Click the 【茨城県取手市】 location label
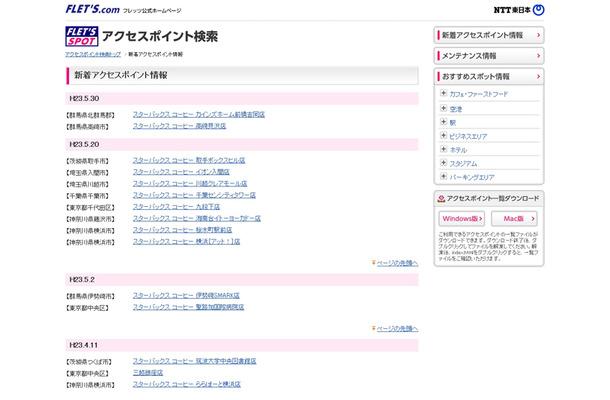 (88, 161)
